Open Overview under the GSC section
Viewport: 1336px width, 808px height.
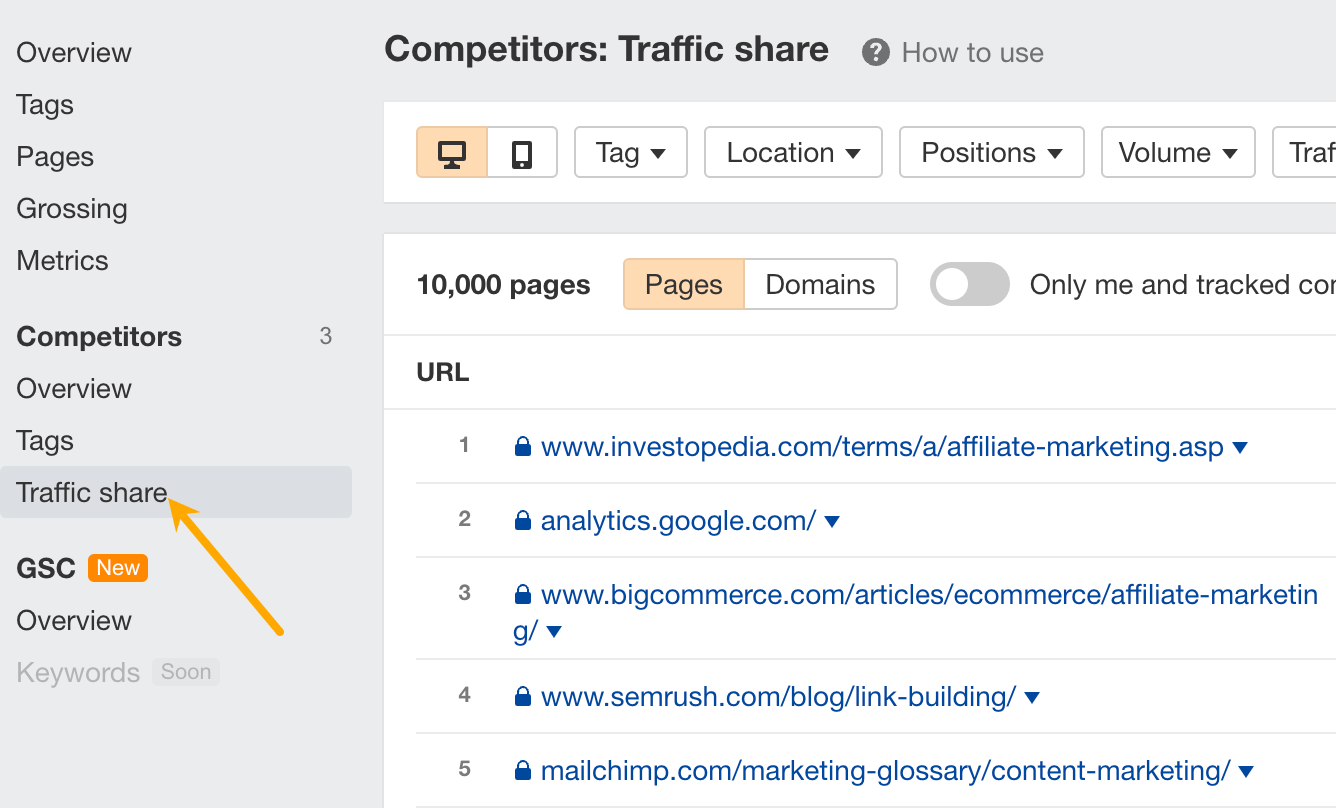74,620
